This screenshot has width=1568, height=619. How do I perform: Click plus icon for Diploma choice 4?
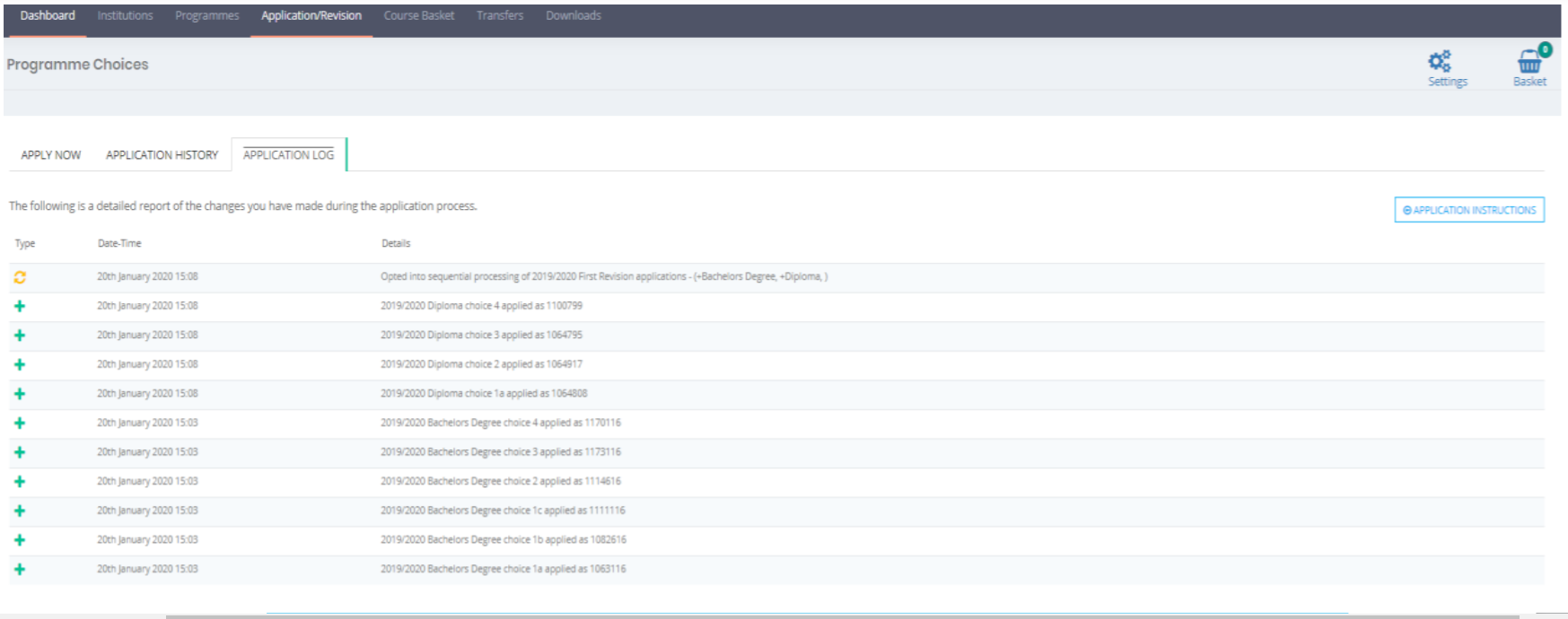tap(20, 307)
